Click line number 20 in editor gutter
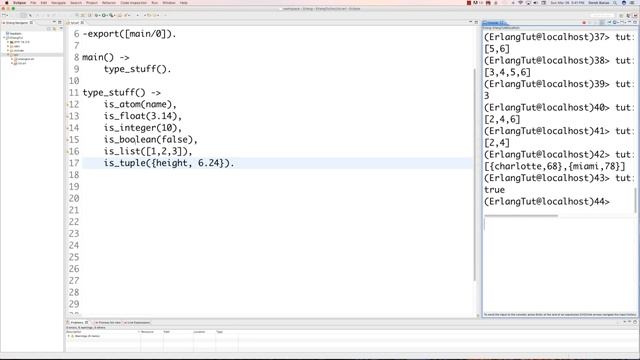Screen dimensions: 640x360 [x=74, y=198]
